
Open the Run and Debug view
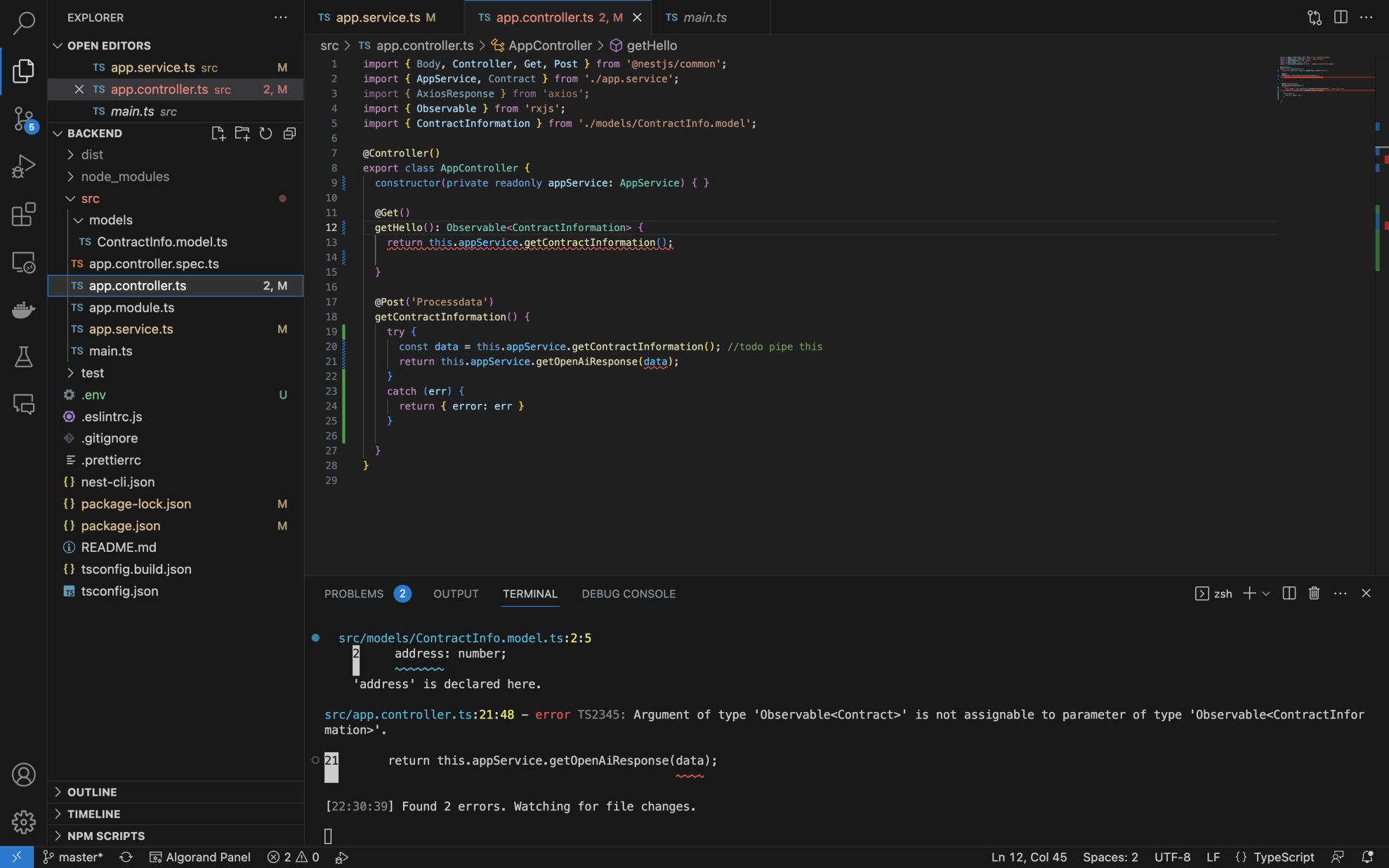coord(24,166)
